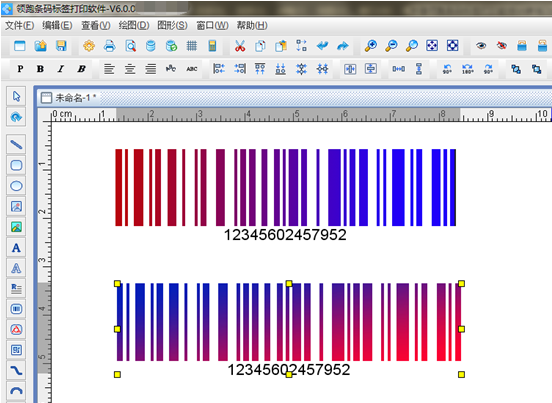Center object horizontally on canvas

point(350,69)
